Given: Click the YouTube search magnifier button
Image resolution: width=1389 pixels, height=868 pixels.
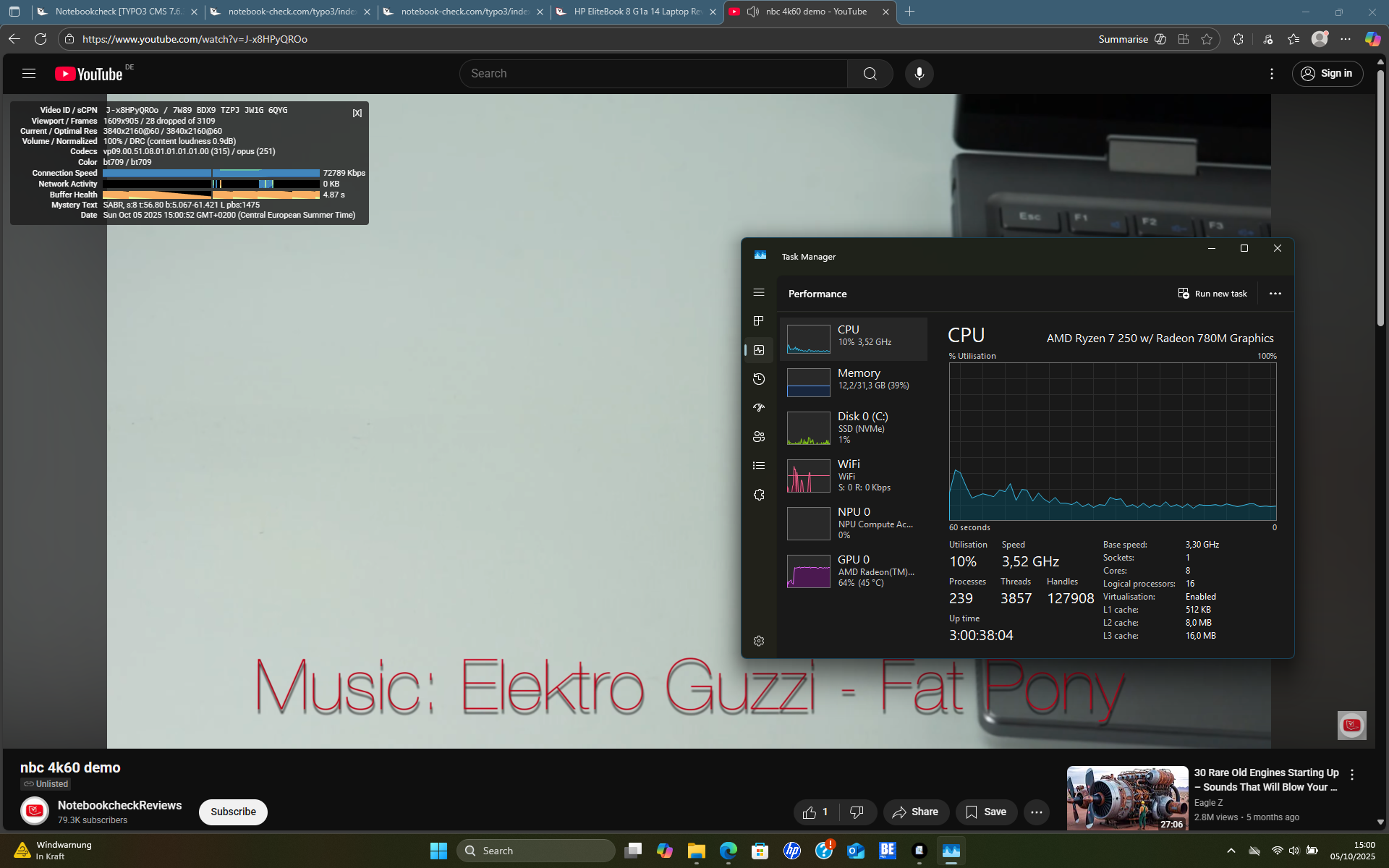Looking at the screenshot, I should point(870,74).
